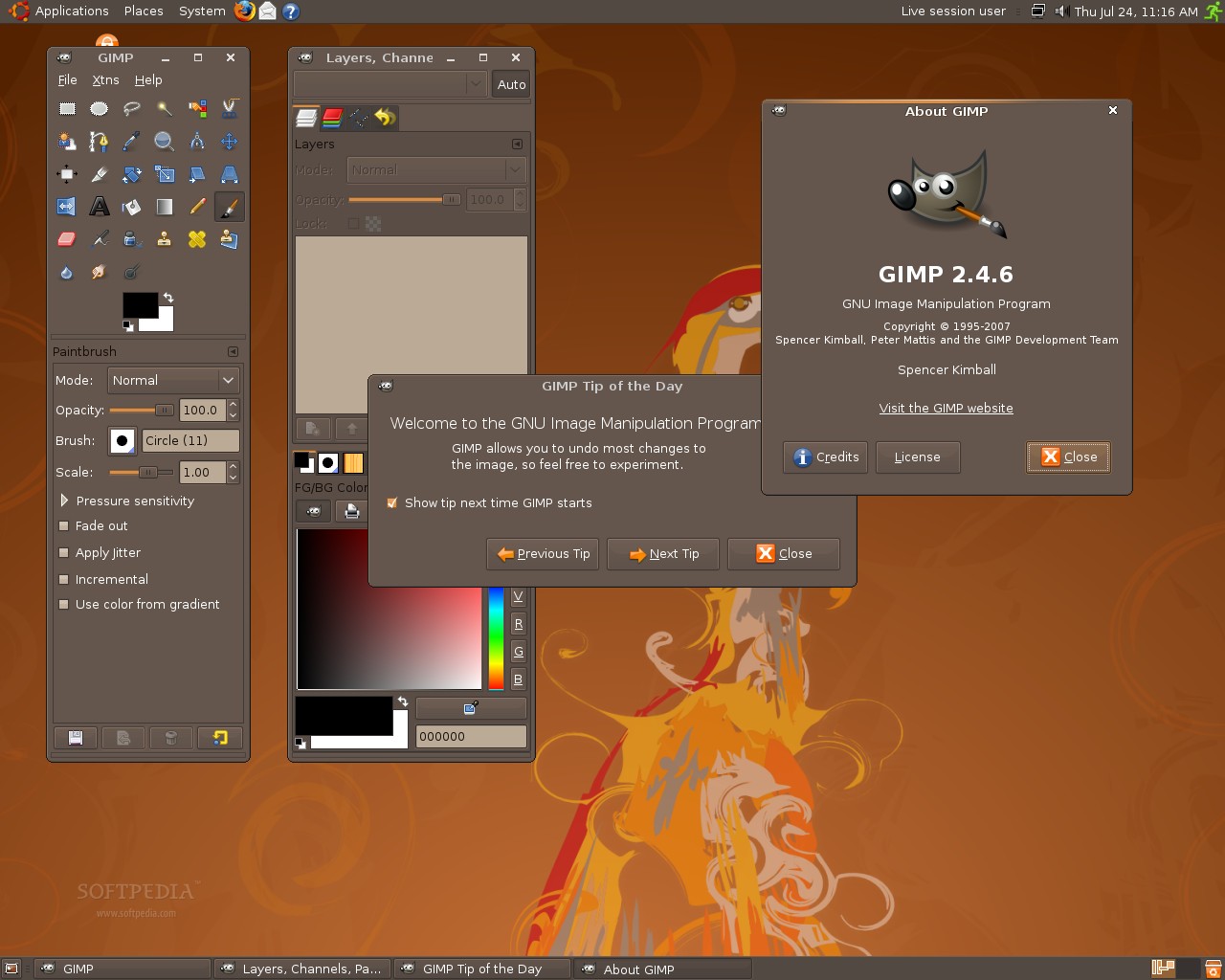Select the Perspective Clone tool
Viewport: 1225px width, 980px height.
point(230,239)
